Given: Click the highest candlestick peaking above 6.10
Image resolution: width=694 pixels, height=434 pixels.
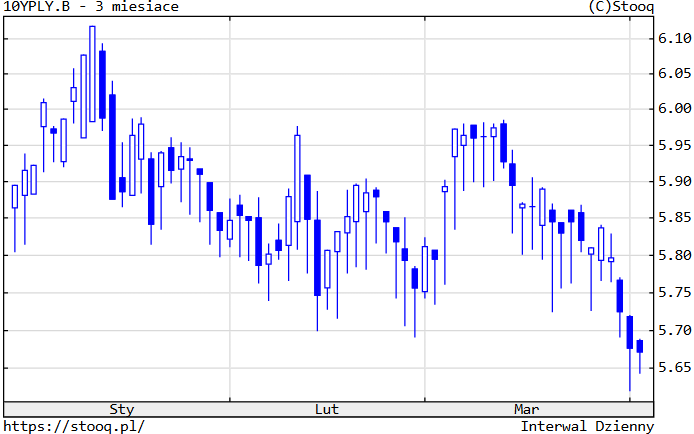Looking at the screenshot, I should coord(92,75).
